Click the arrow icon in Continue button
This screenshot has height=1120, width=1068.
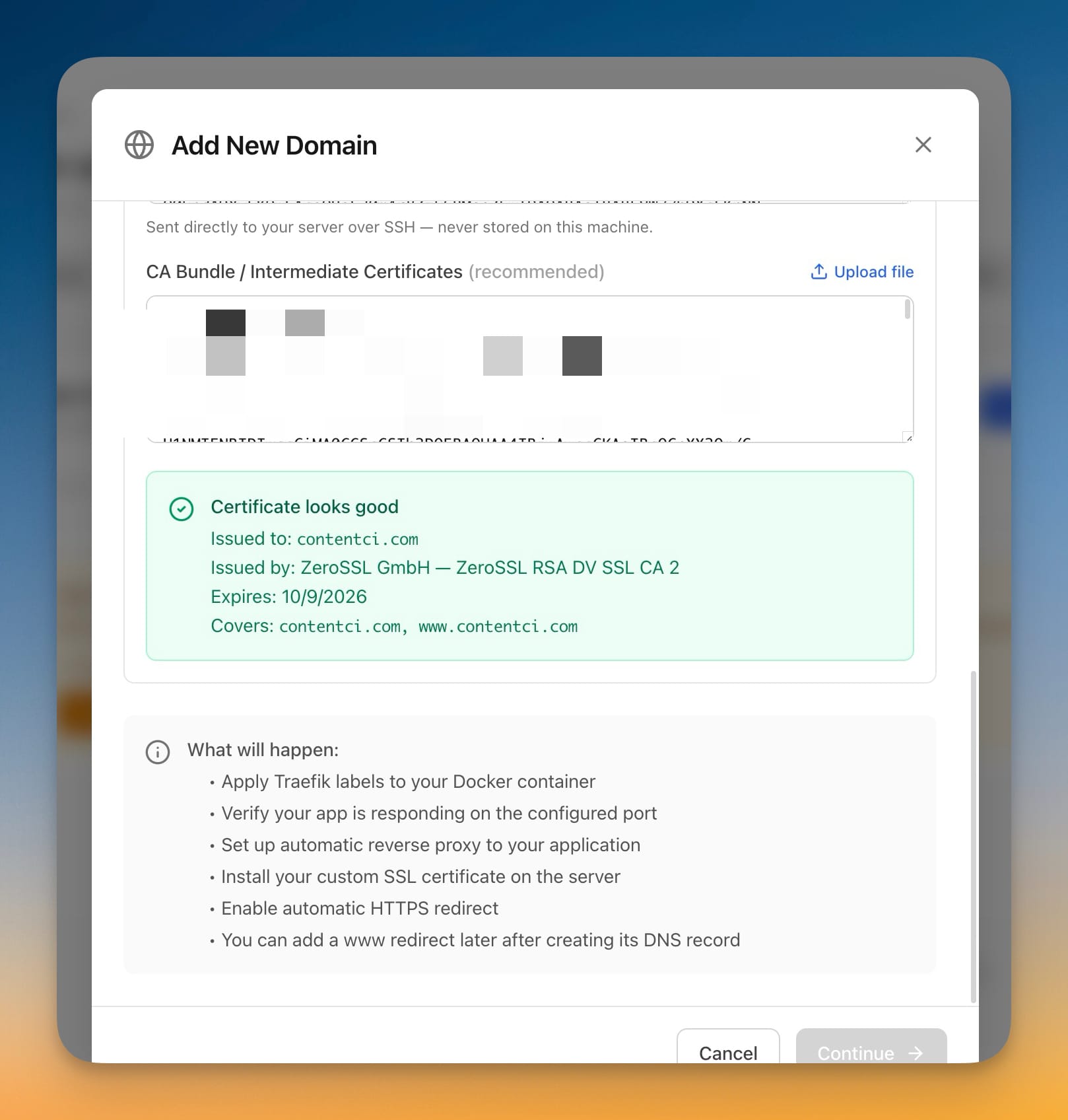915,1053
